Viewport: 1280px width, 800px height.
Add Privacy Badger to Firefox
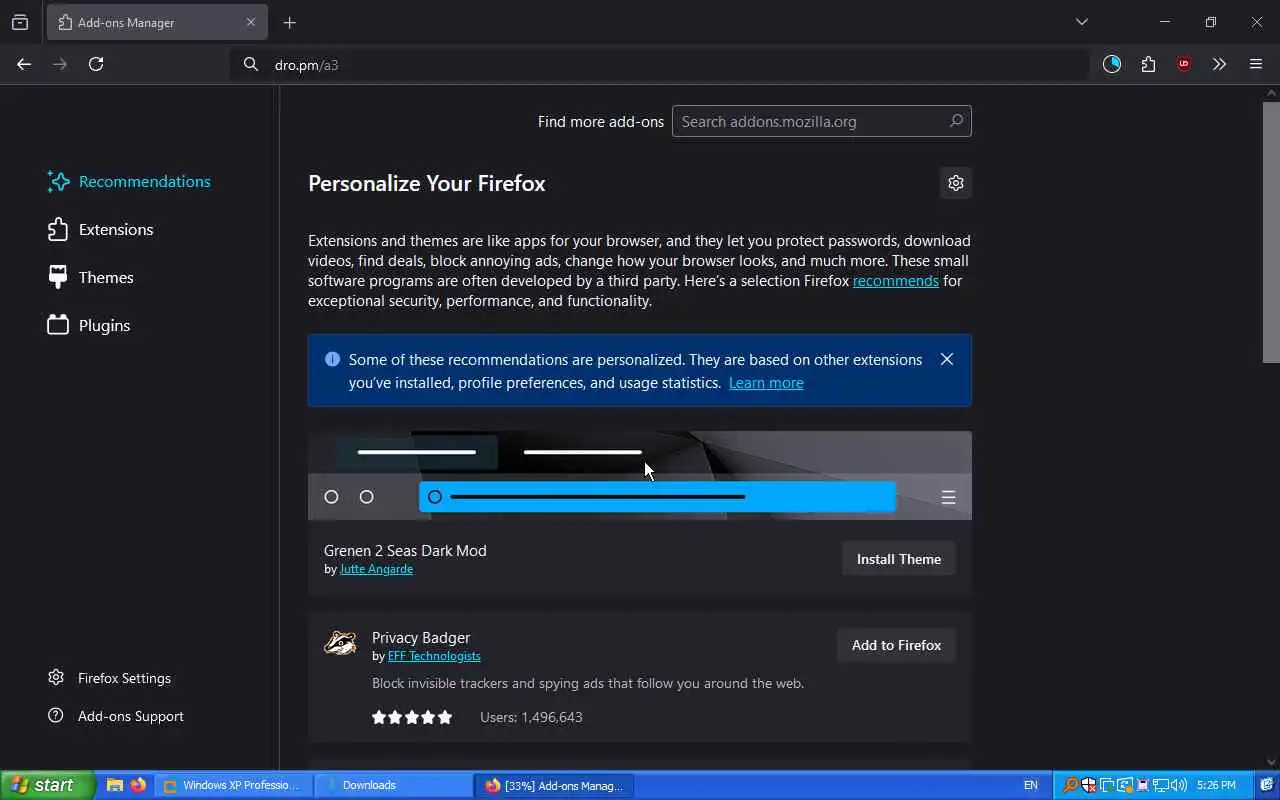(896, 645)
